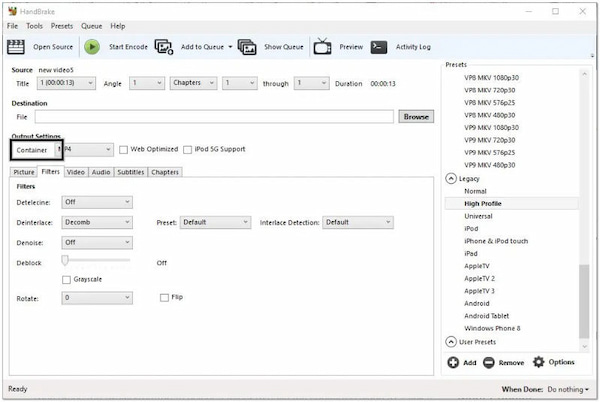Collapse the Legacy presets group
Image resolution: width=600 pixels, height=402 pixels.
click(x=451, y=179)
